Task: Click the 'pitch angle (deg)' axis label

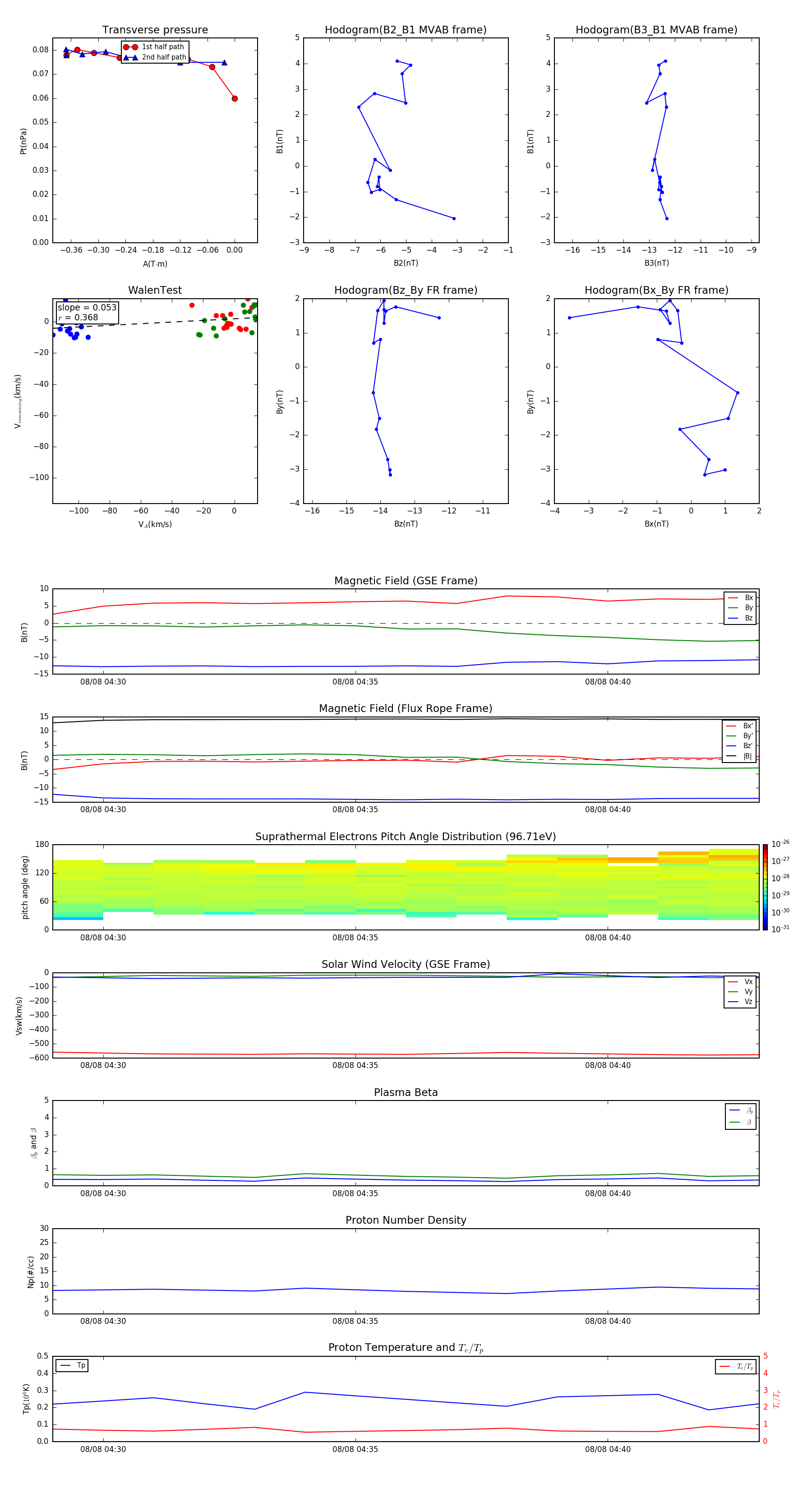Action: point(25,887)
